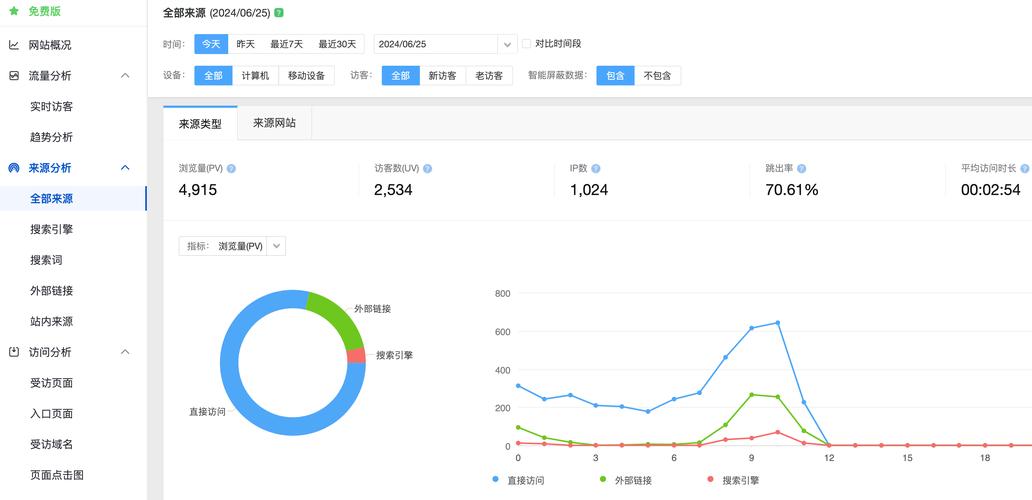Click the help icon beside 访客数(UV)
The width and height of the screenshot is (1032, 500).
428,169
